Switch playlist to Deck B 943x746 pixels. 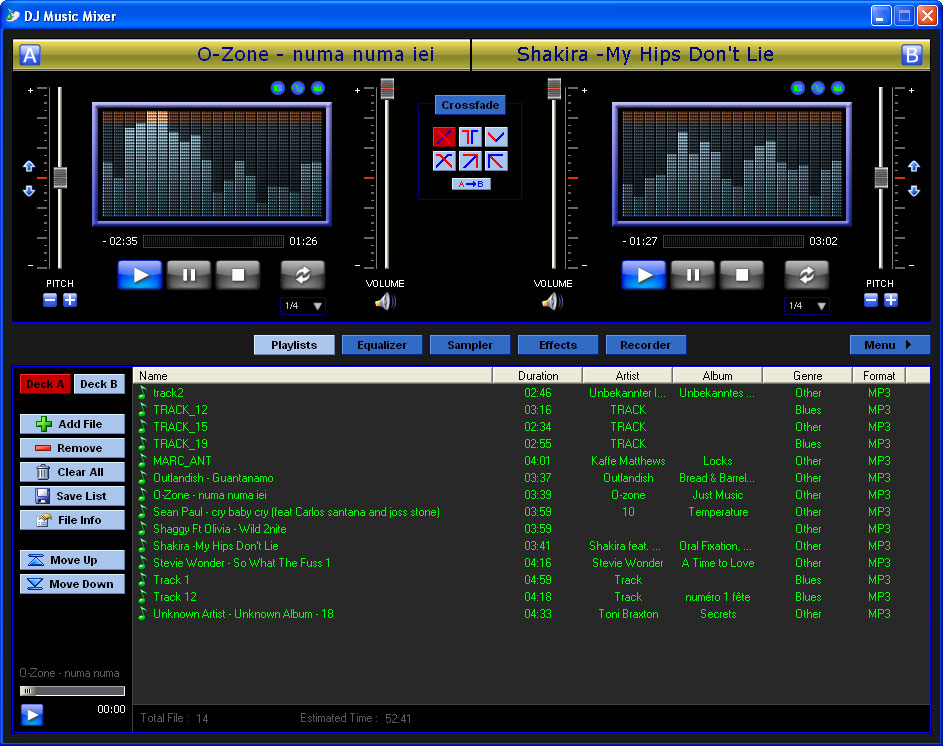99,384
